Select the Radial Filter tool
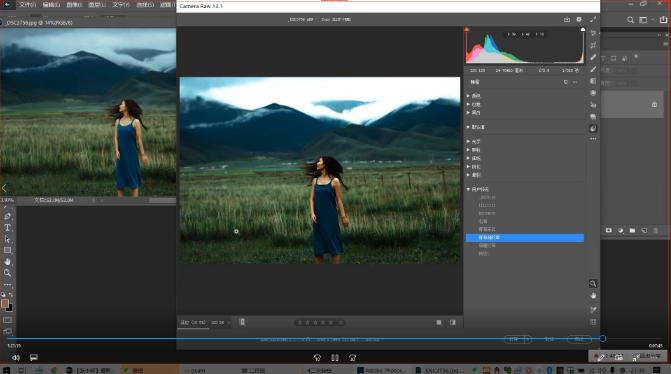 pos(593,93)
